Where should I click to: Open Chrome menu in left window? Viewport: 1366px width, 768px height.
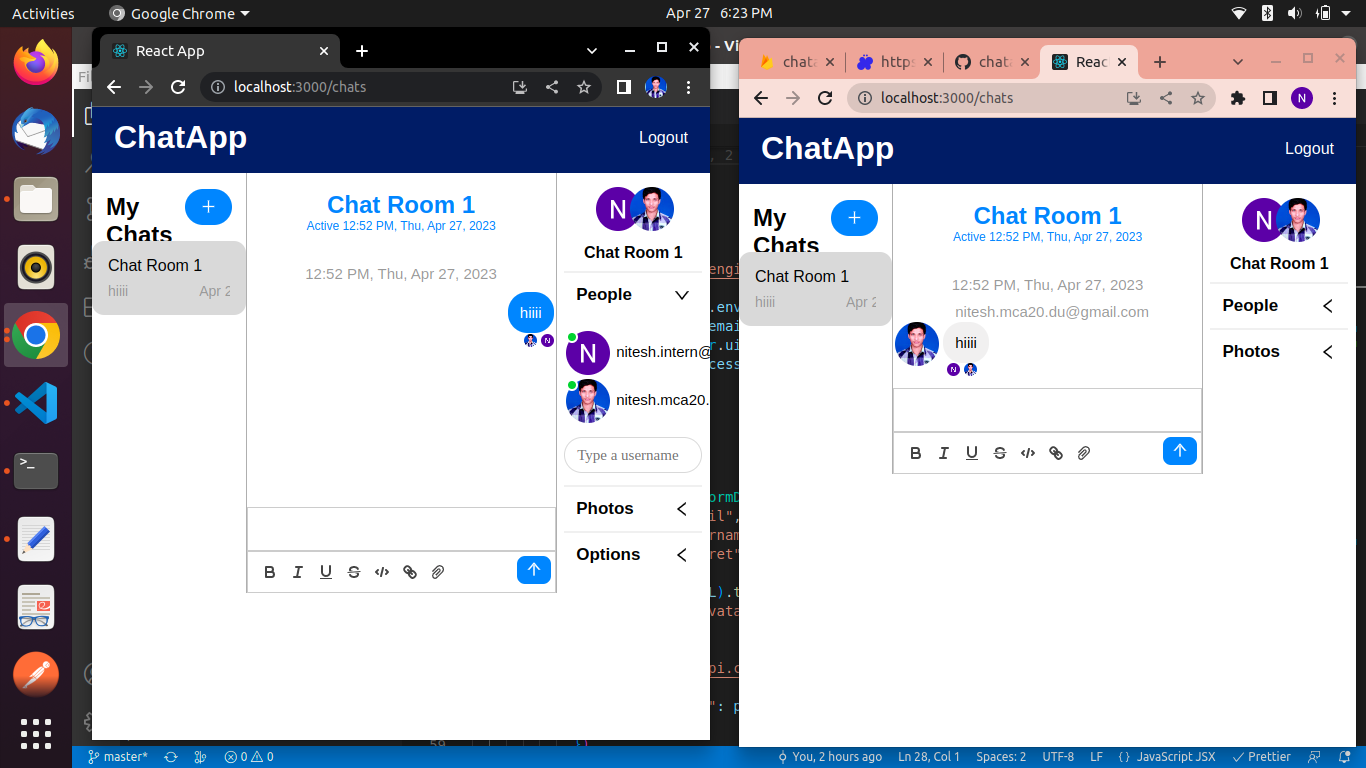click(688, 87)
